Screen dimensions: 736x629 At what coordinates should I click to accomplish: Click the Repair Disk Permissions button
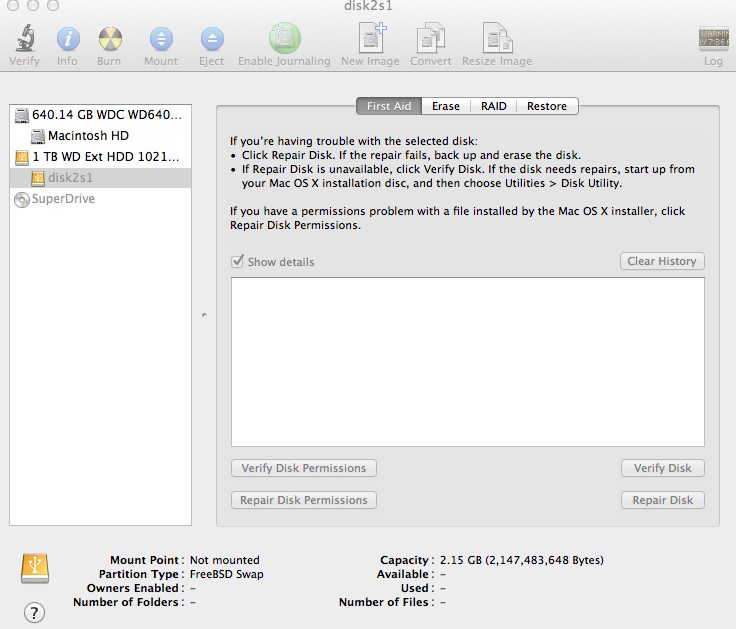click(304, 500)
